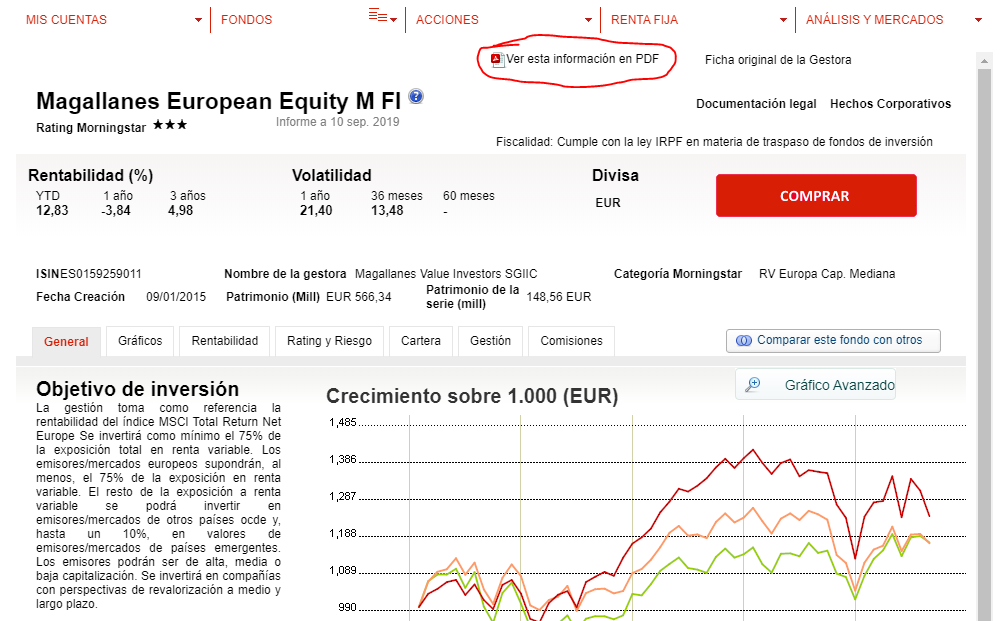Open the MIS CUENTAS menu

coord(66,20)
